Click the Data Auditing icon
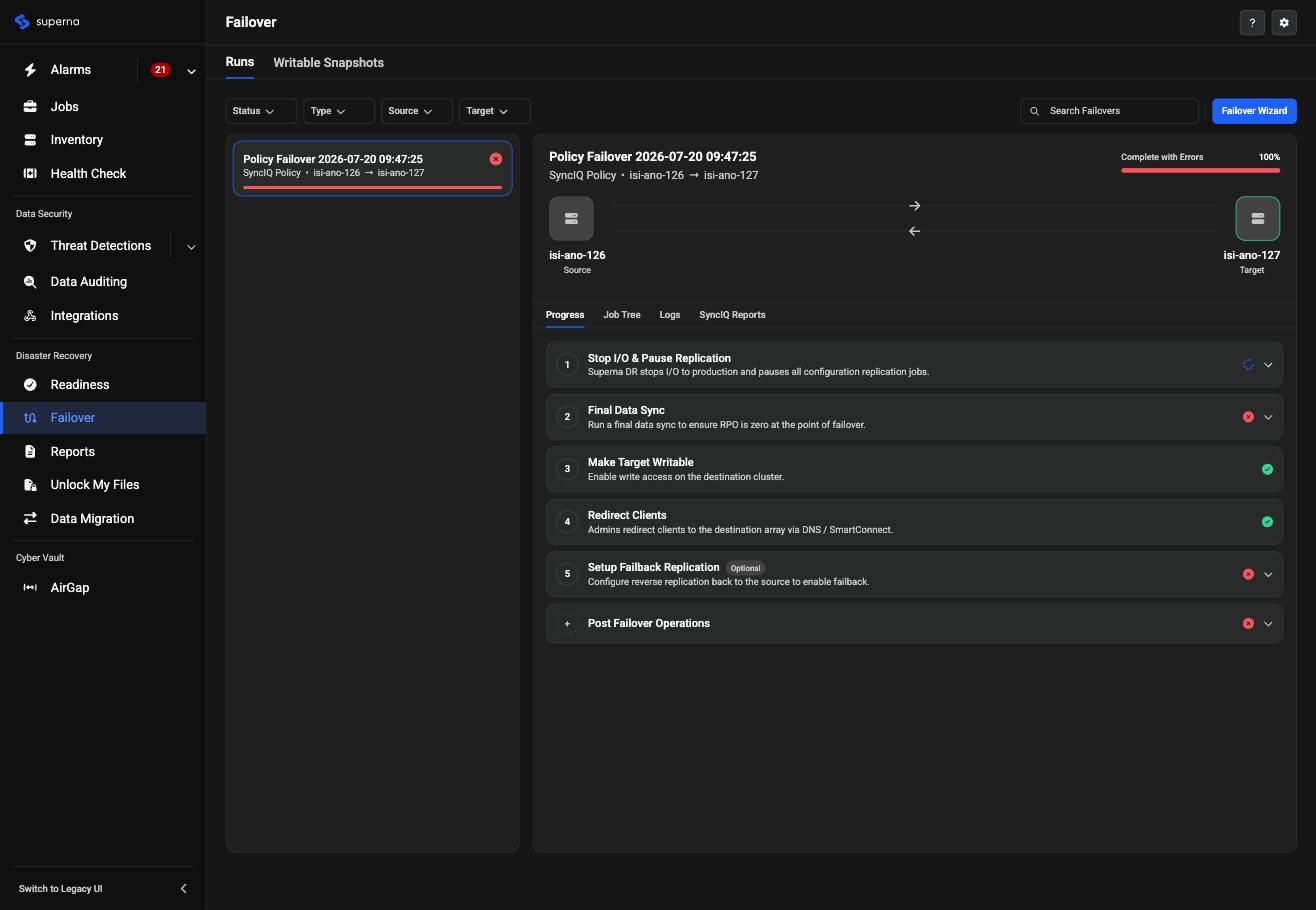Viewport: 1316px width, 910px height. (x=30, y=282)
